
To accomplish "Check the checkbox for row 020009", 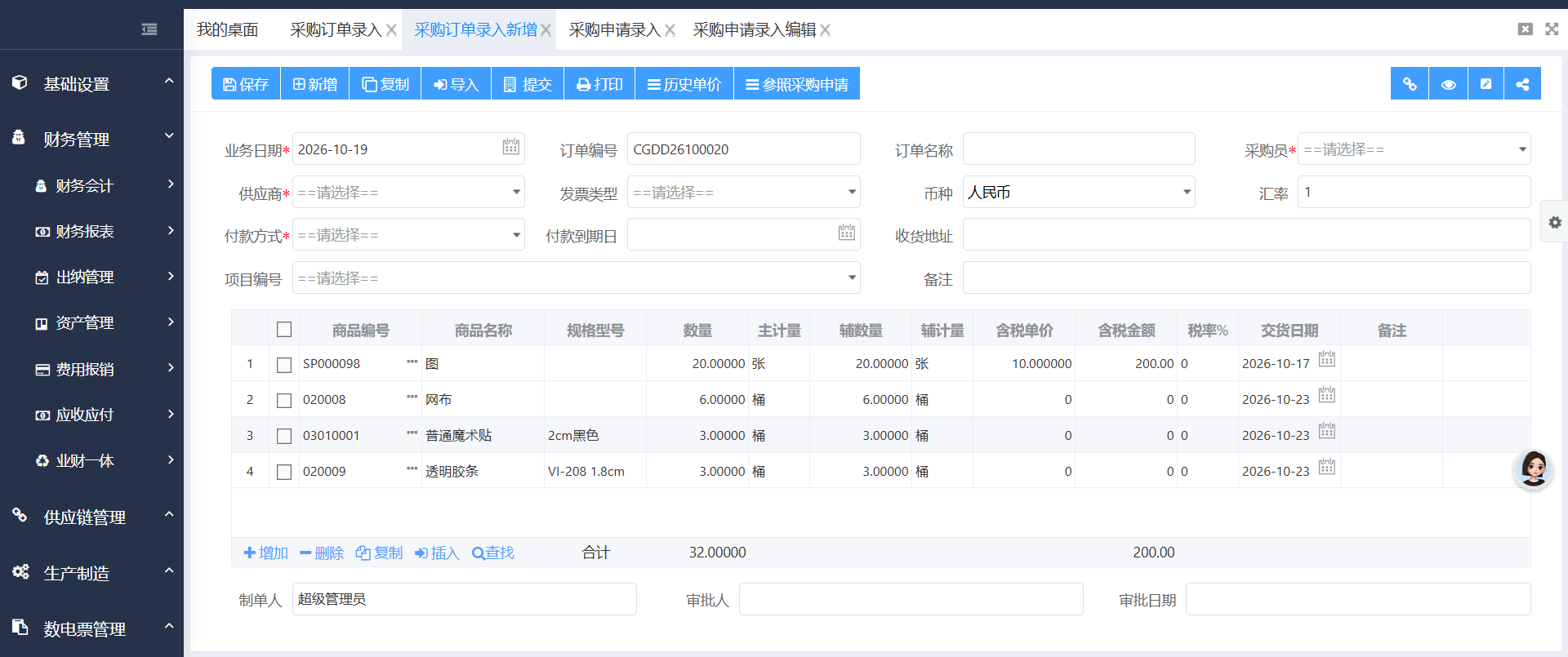I will coord(284,473).
